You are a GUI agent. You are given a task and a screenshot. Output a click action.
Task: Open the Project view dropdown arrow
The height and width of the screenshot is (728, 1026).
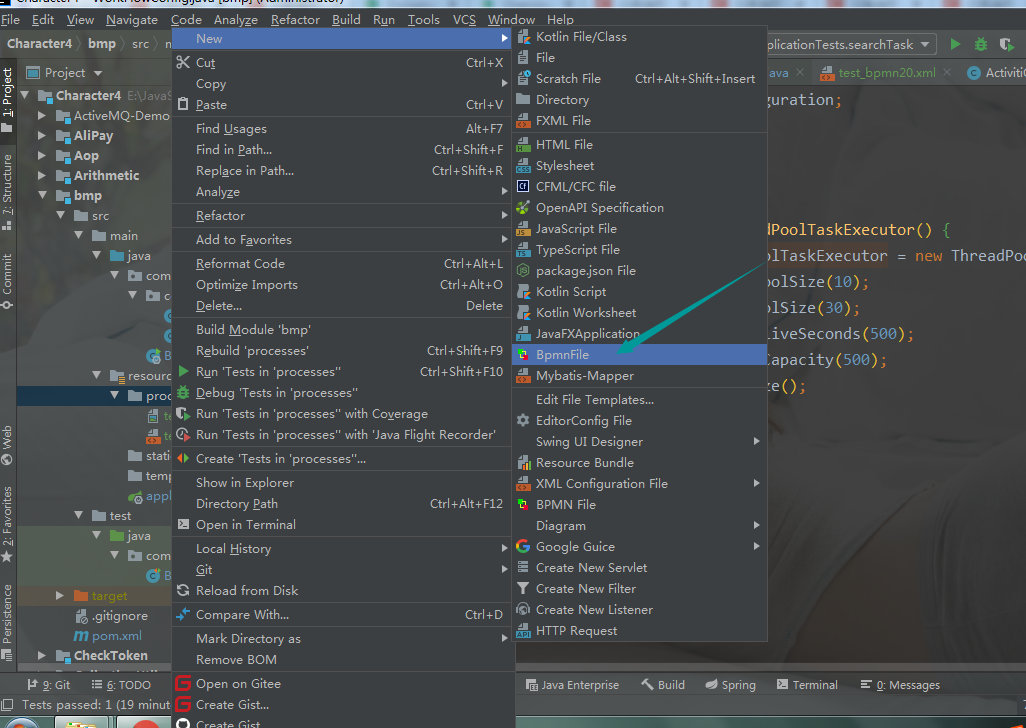[98, 73]
